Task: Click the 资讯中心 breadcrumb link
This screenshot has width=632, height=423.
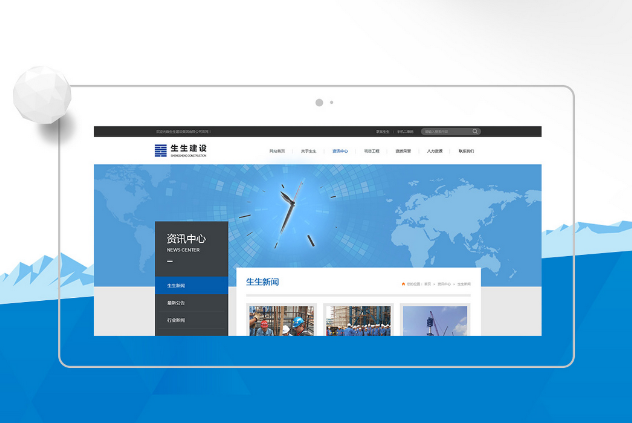Action: pyautogui.click(x=444, y=284)
